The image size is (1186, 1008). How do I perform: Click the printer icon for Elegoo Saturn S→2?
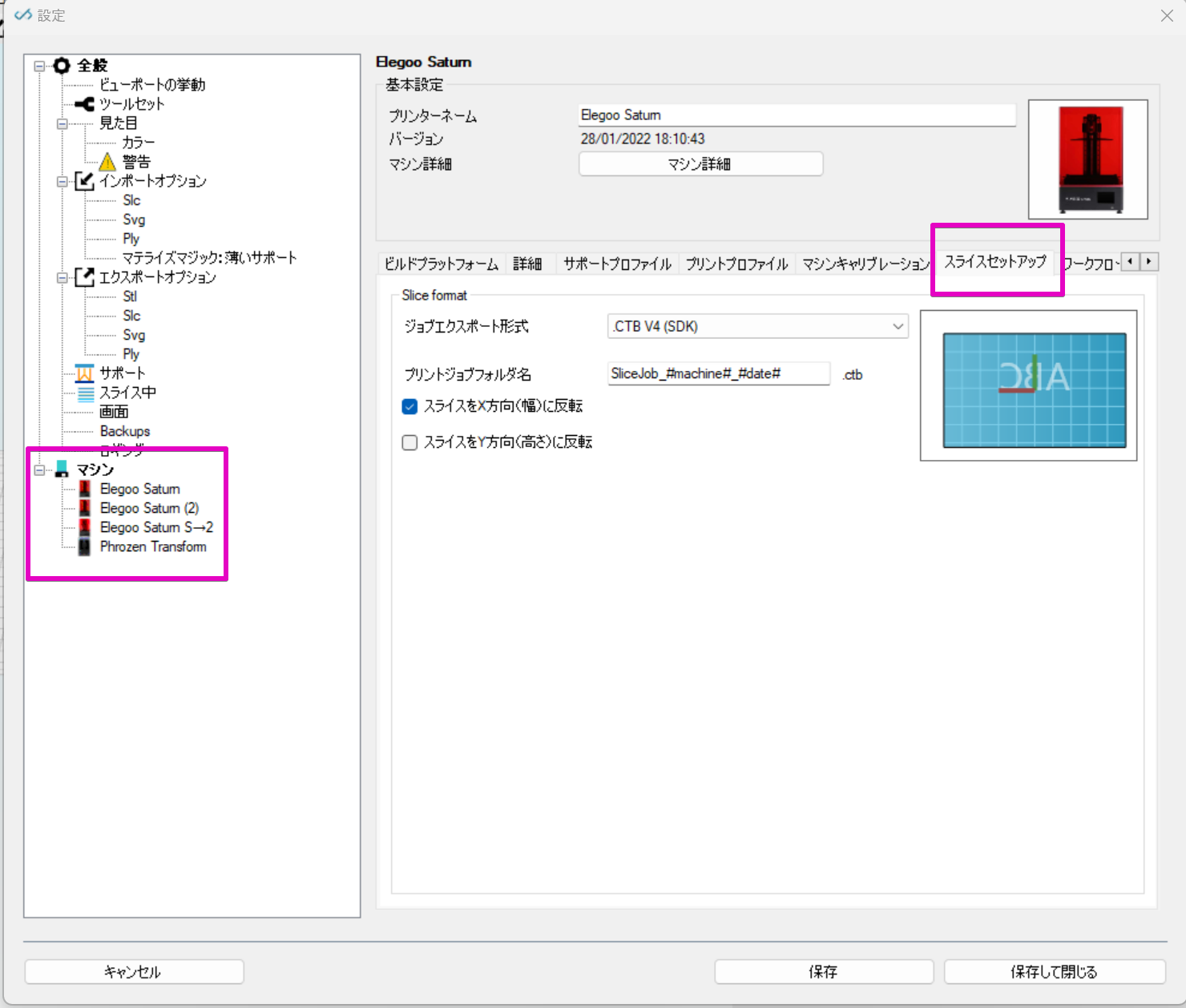(85, 527)
